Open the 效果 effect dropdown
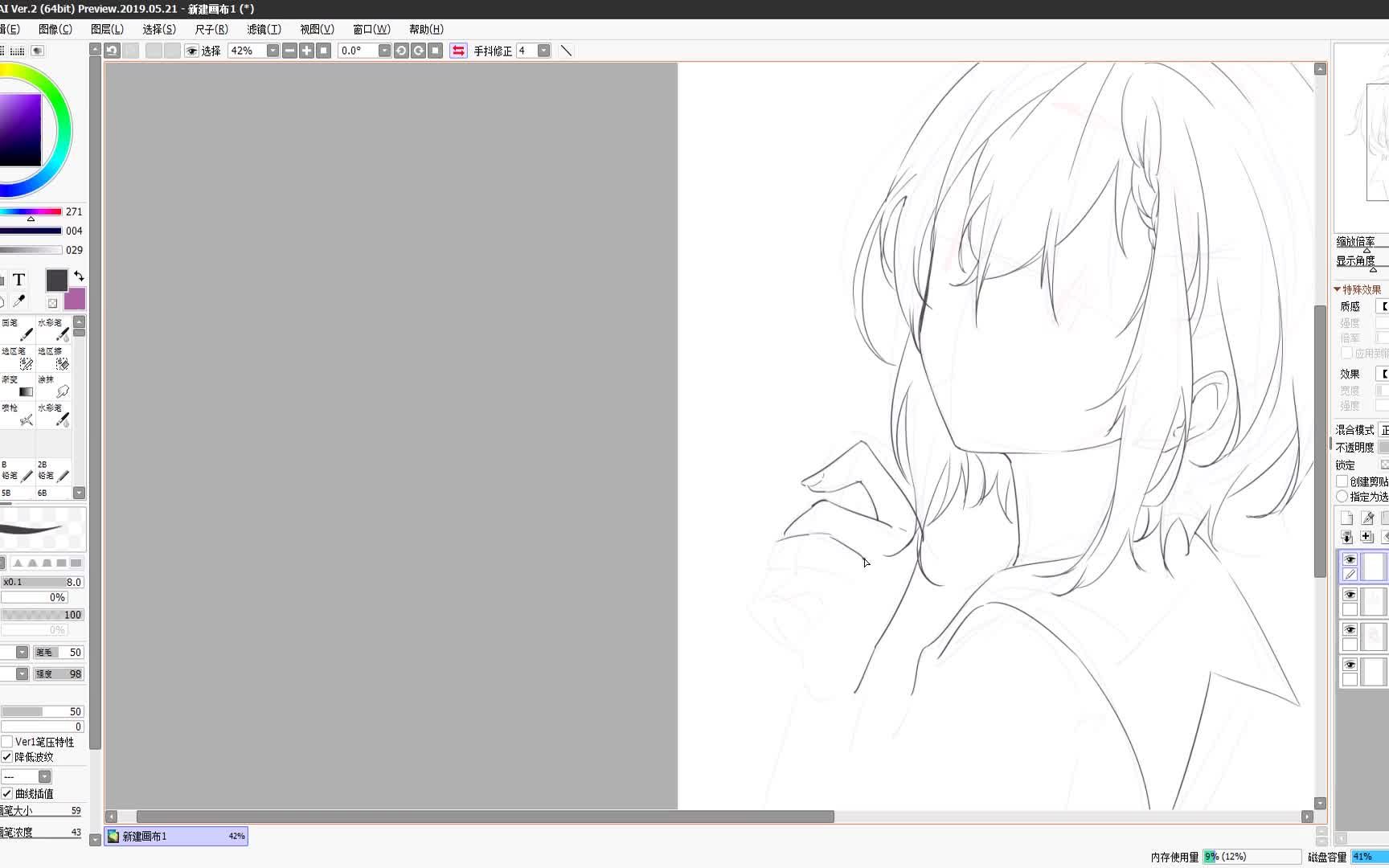The width and height of the screenshot is (1389, 868). click(1383, 374)
